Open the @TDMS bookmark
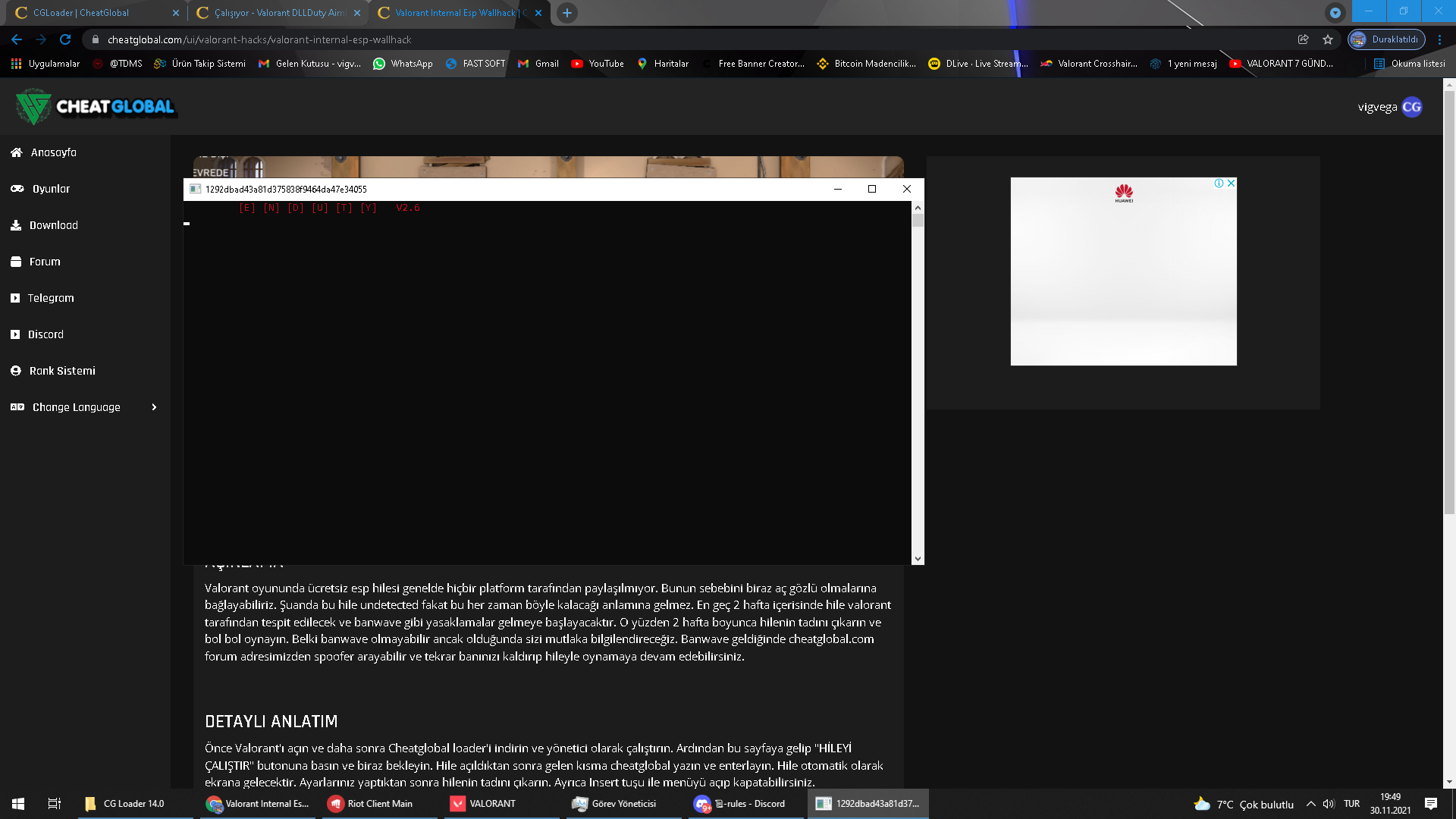 118,64
